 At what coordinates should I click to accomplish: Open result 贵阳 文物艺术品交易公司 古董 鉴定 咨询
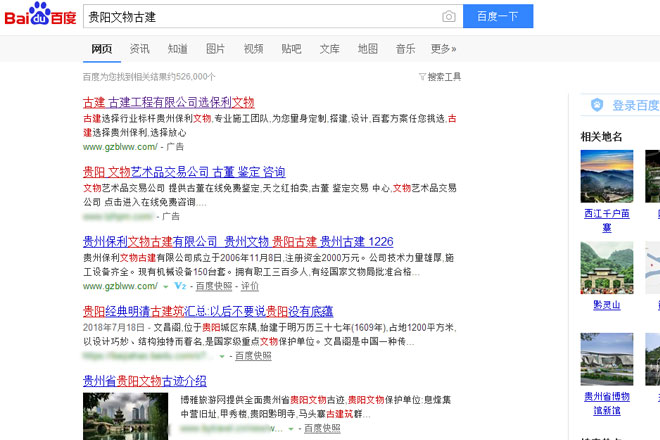[x=184, y=172]
